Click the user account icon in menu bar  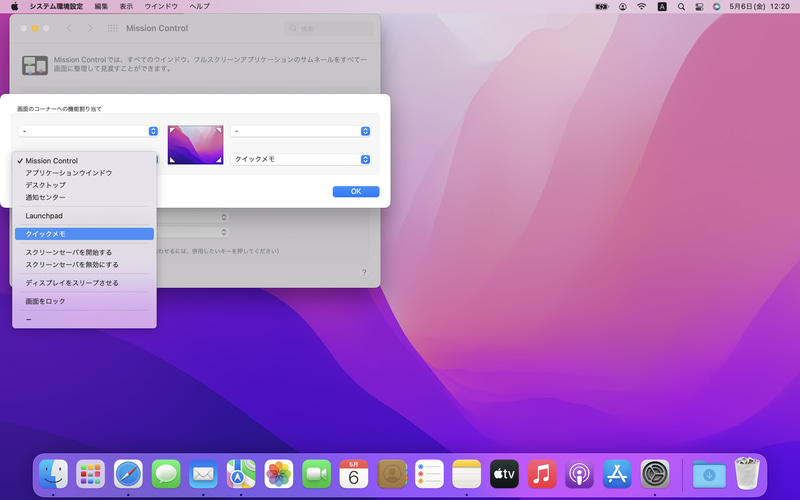tap(622, 7)
